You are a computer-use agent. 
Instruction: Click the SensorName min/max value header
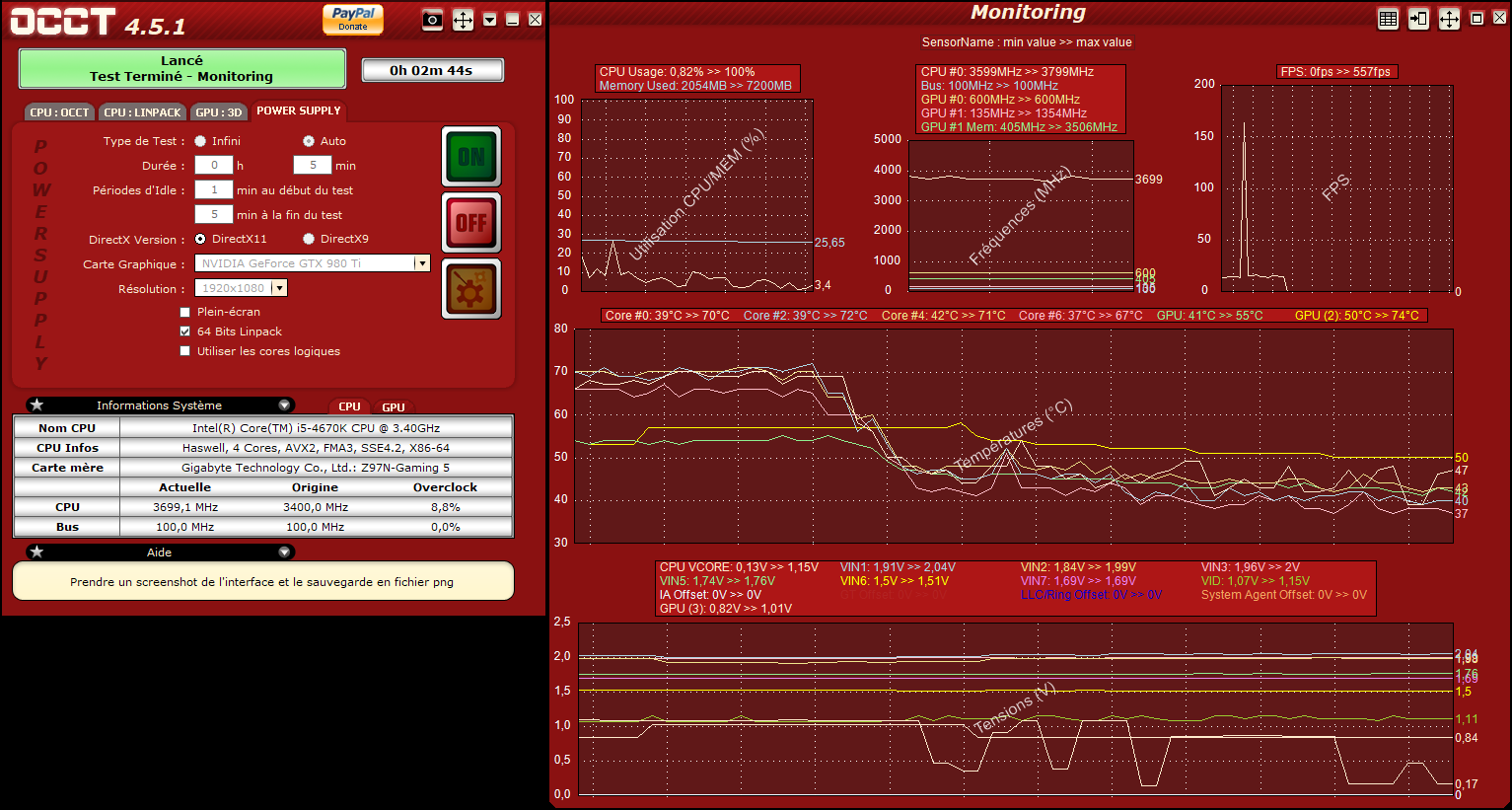1027,42
